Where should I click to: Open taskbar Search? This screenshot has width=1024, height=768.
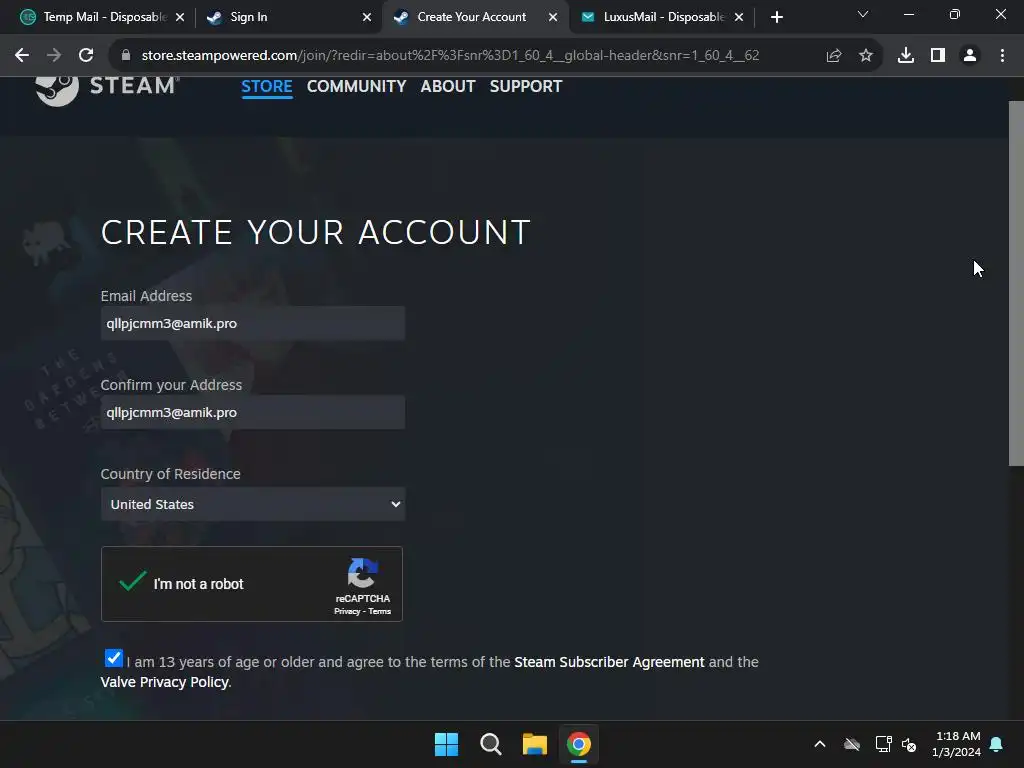coord(490,744)
